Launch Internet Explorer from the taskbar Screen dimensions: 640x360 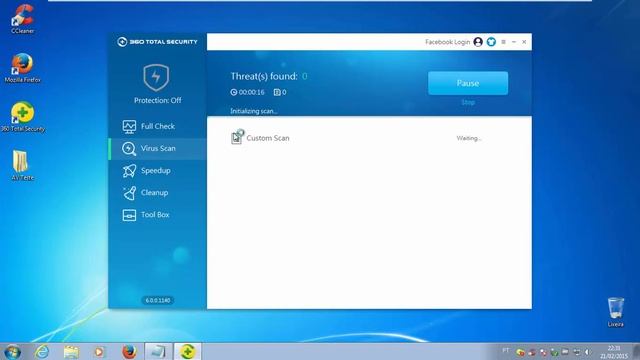click(x=42, y=351)
